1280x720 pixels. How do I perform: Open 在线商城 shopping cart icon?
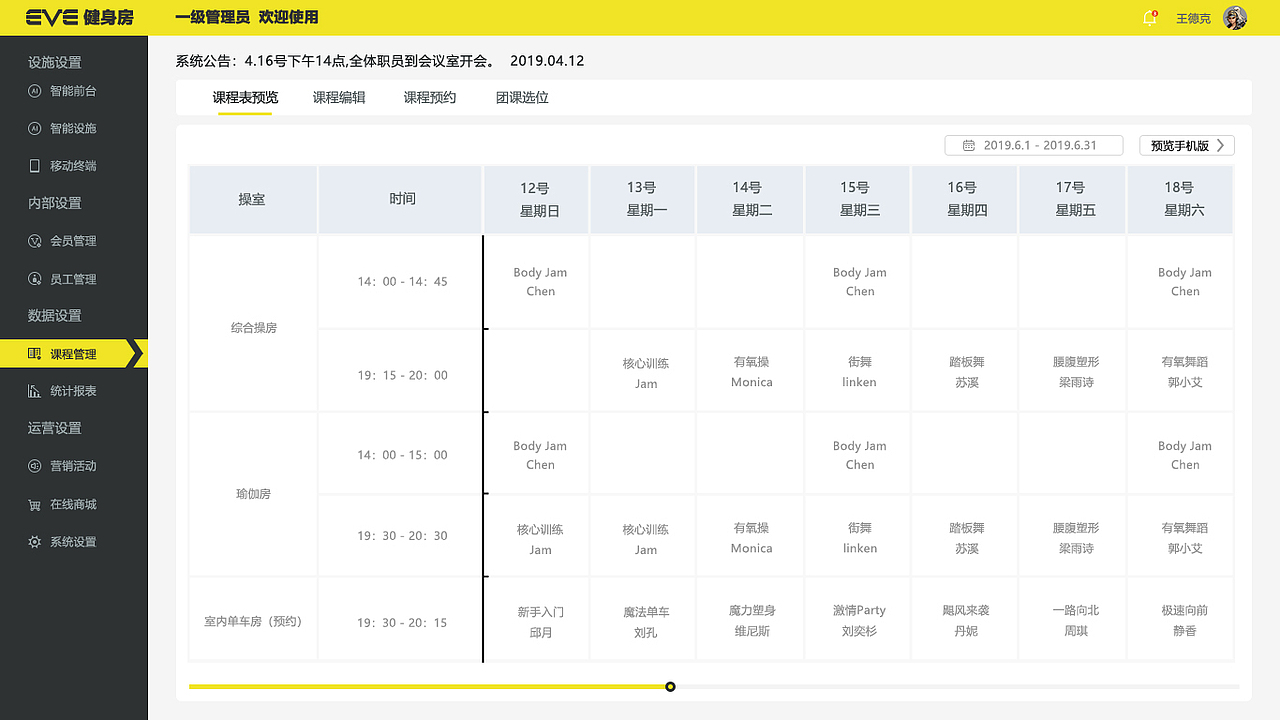coord(34,505)
